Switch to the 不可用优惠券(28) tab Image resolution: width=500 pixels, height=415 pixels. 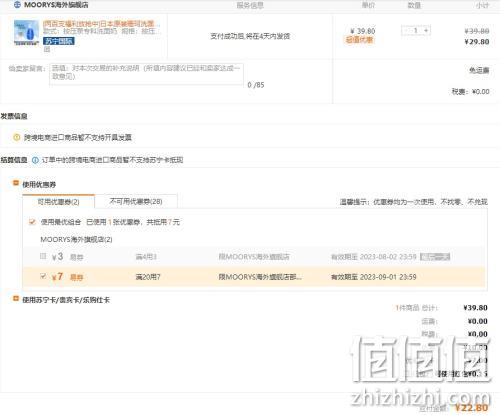tap(136, 201)
